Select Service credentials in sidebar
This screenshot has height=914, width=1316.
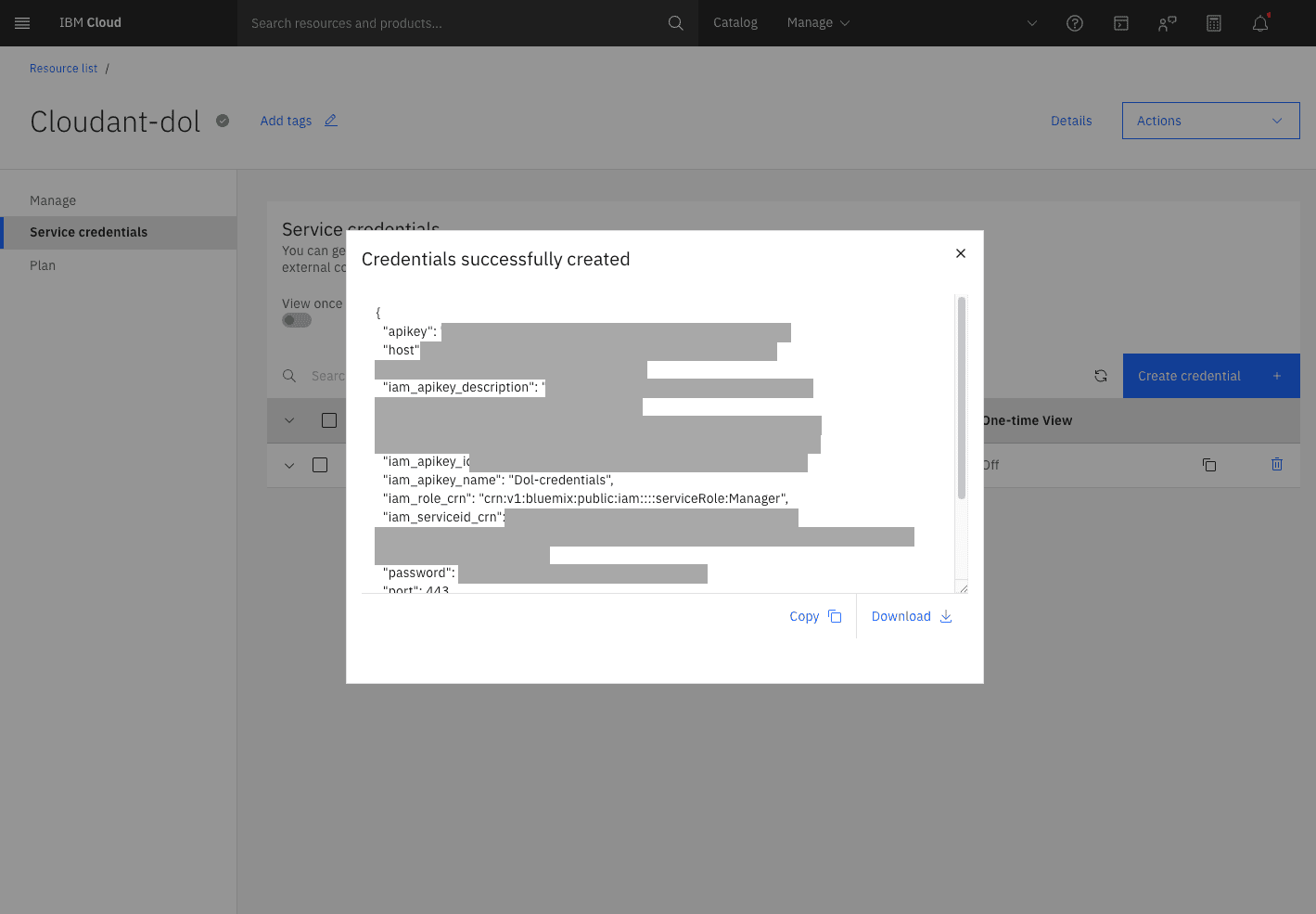click(119, 232)
